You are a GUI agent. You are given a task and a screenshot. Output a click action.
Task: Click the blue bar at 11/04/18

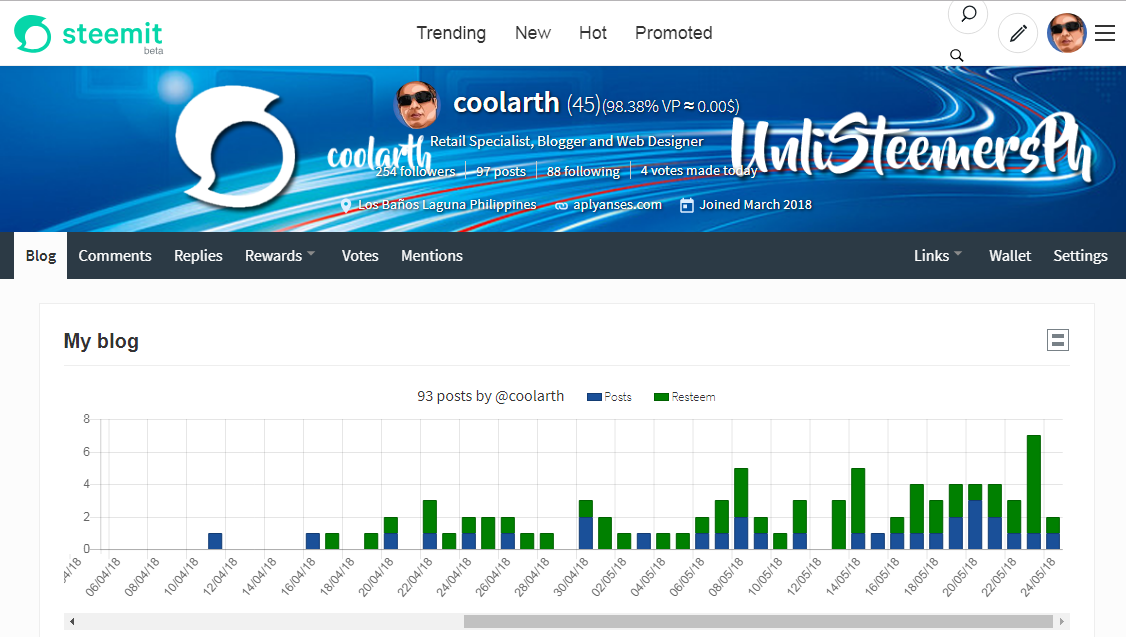coord(215,541)
